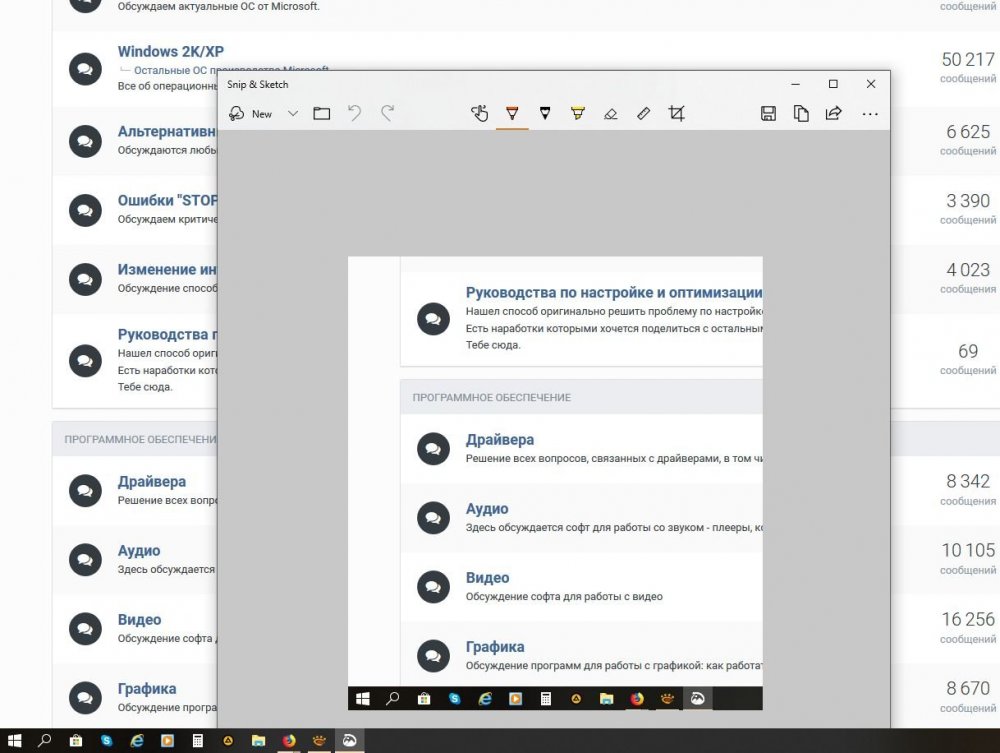Select the black Pencil tool
This screenshot has width=1000, height=753.
[545, 114]
